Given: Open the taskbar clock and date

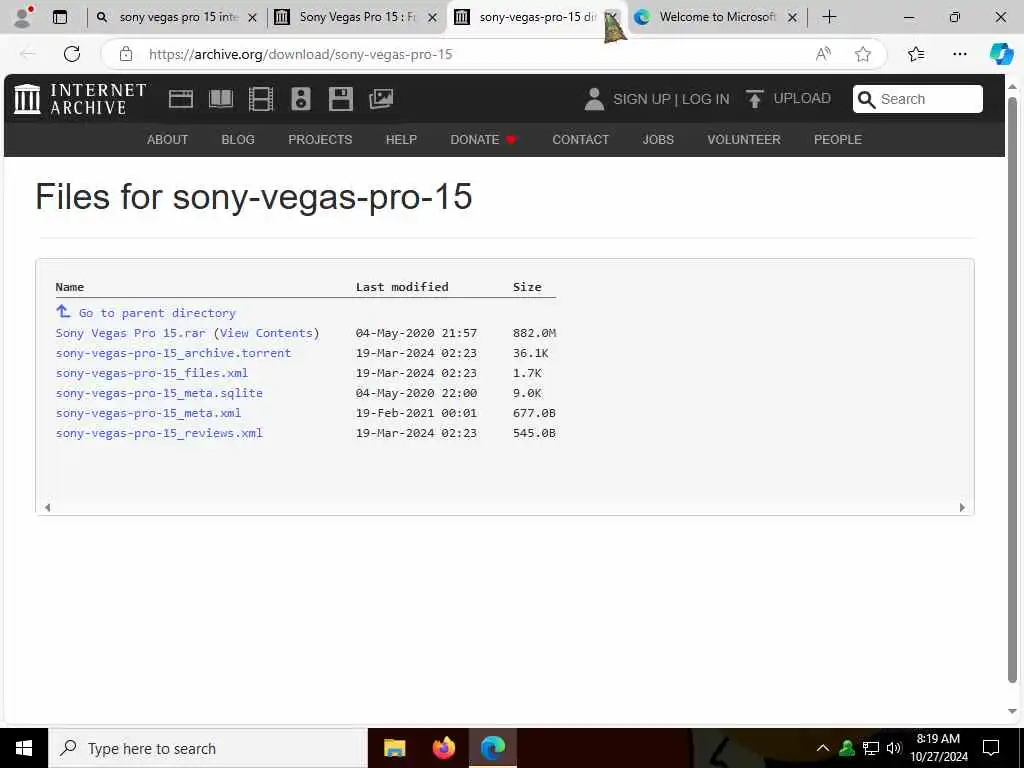Looking at the screenshot, I should coord(938,748).
